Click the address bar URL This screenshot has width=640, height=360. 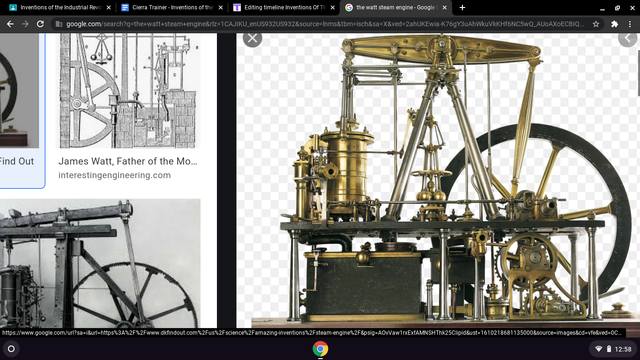pyautogui.click(x=324, y=24)
